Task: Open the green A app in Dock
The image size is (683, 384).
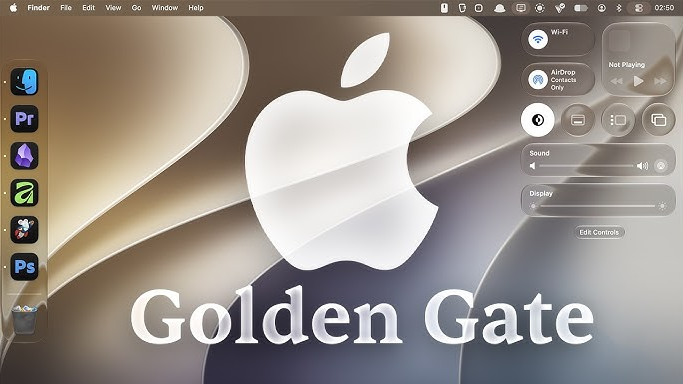Action: tap(24, 192)
